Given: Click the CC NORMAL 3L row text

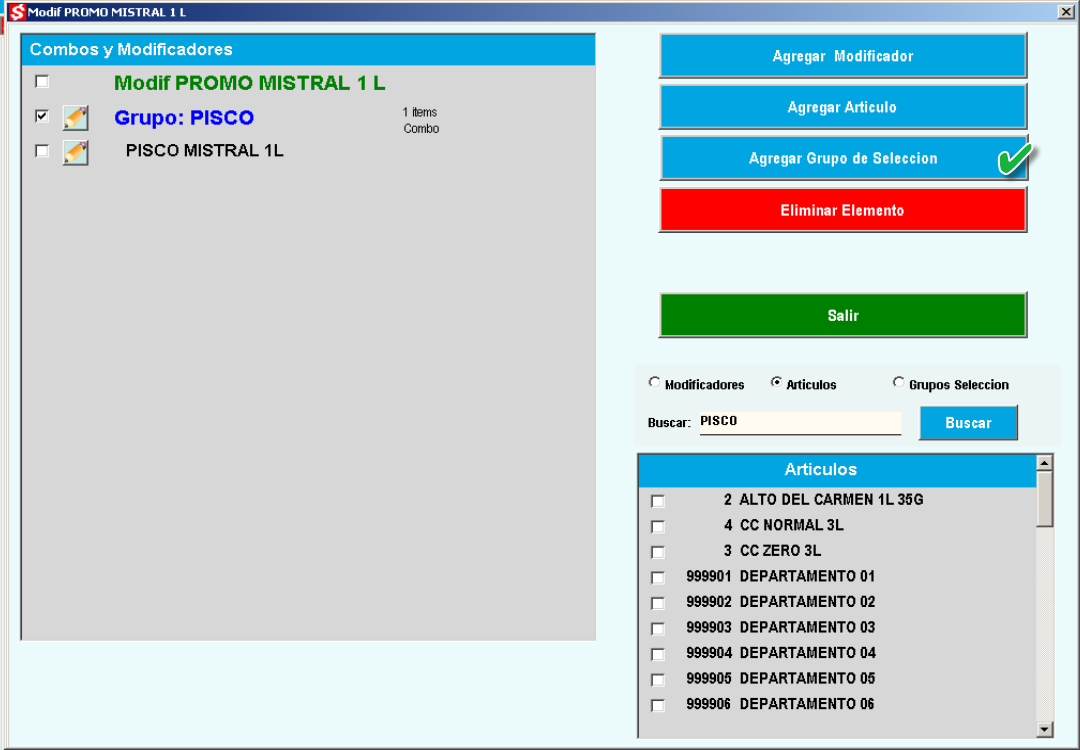Looking at the screenshot, I should click(x=791, y=525).
